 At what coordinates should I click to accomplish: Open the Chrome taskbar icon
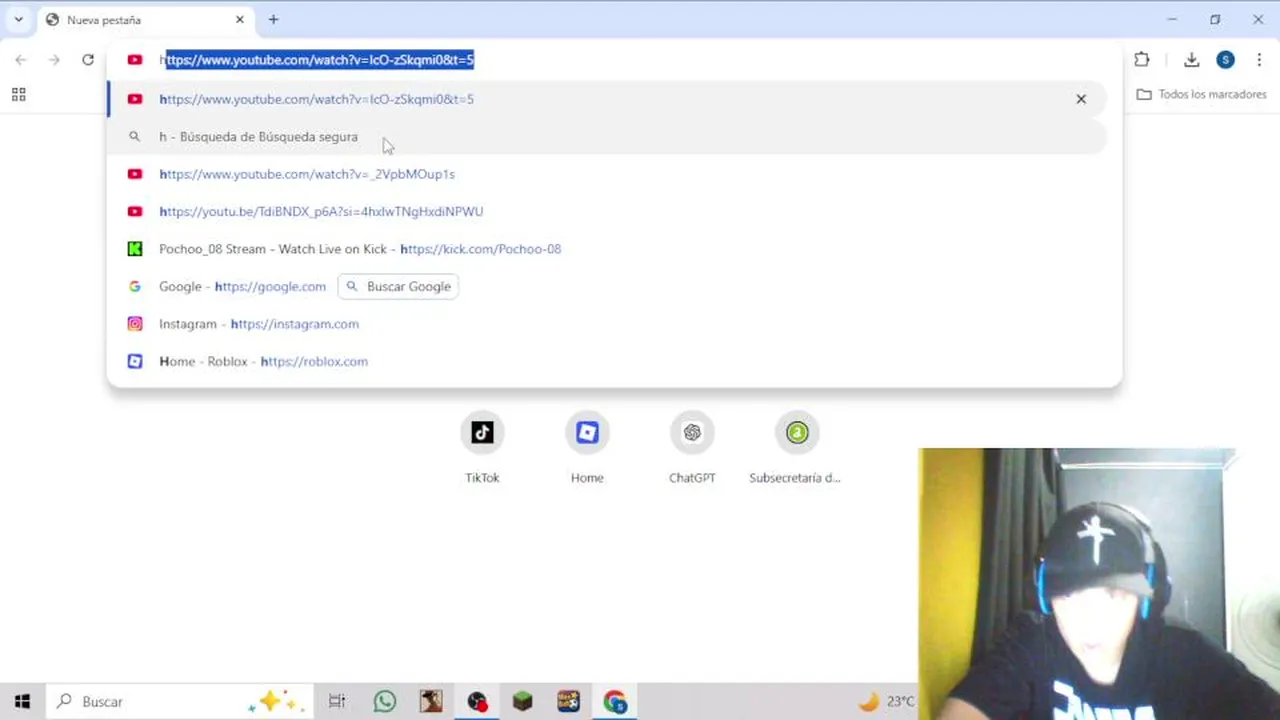coord(615,702)
